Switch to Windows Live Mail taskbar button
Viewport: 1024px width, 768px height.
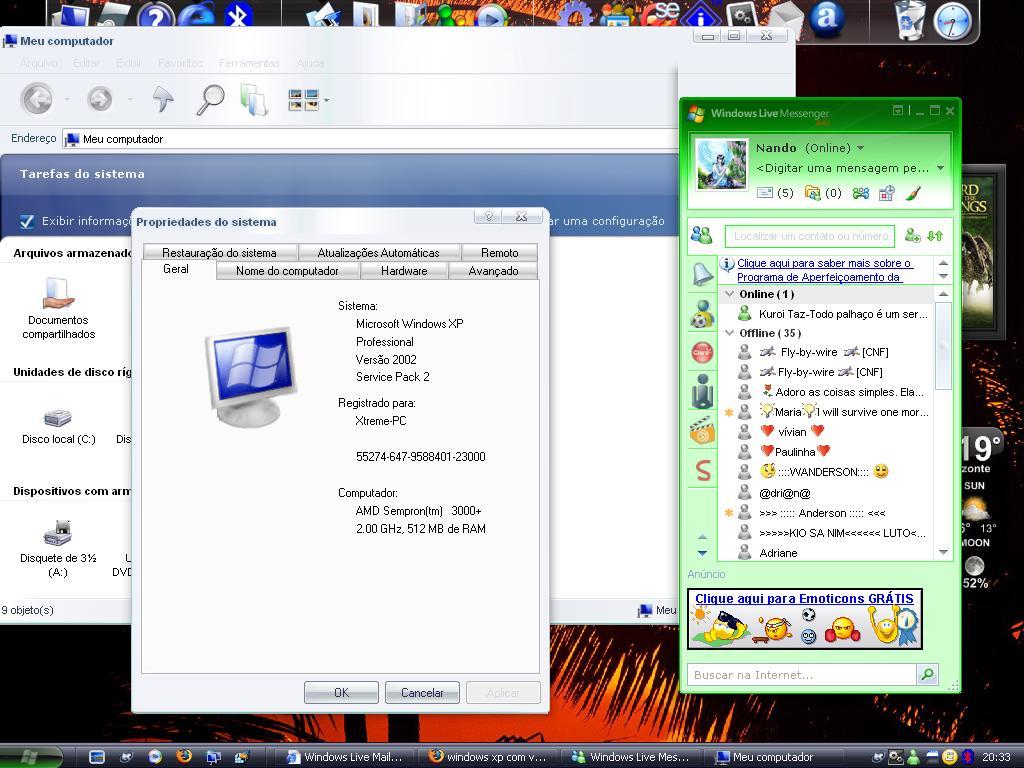point(347,757)
